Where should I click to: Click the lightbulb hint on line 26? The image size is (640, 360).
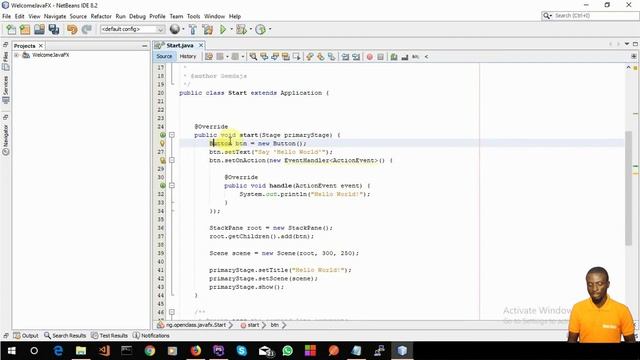click(162, 143)
